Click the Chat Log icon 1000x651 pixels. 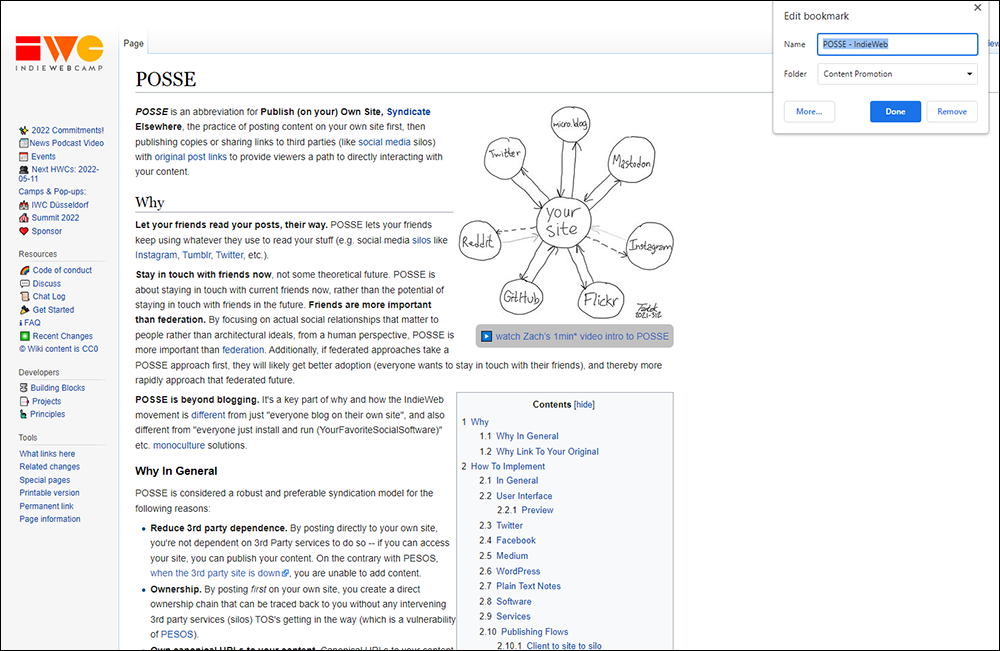point(24,296)
